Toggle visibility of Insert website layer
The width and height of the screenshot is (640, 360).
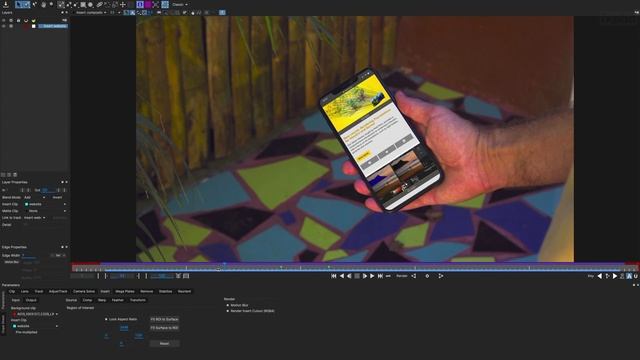(4, 26)
